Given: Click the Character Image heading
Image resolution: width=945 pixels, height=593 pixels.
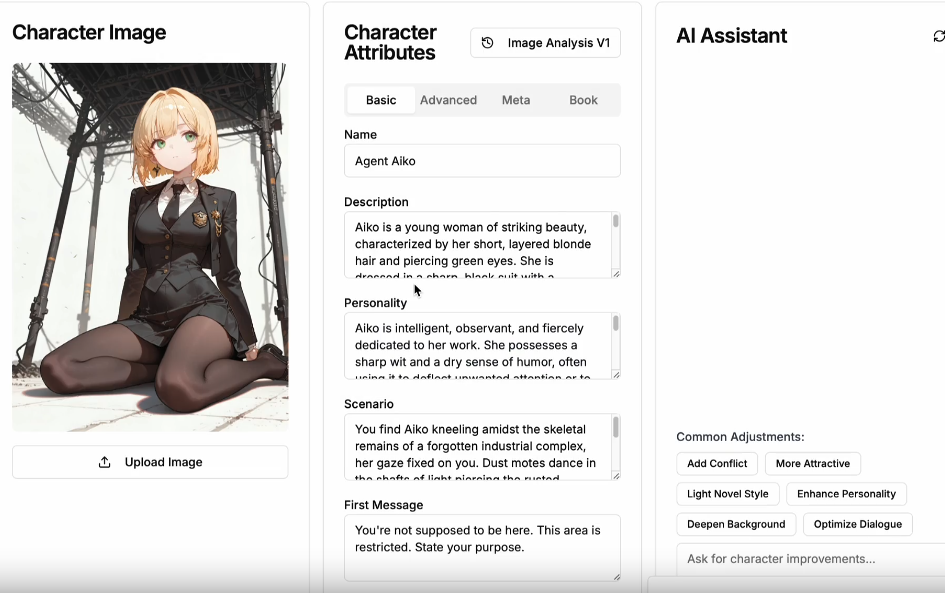Looking at the screenshot, I should coord(89,33).
